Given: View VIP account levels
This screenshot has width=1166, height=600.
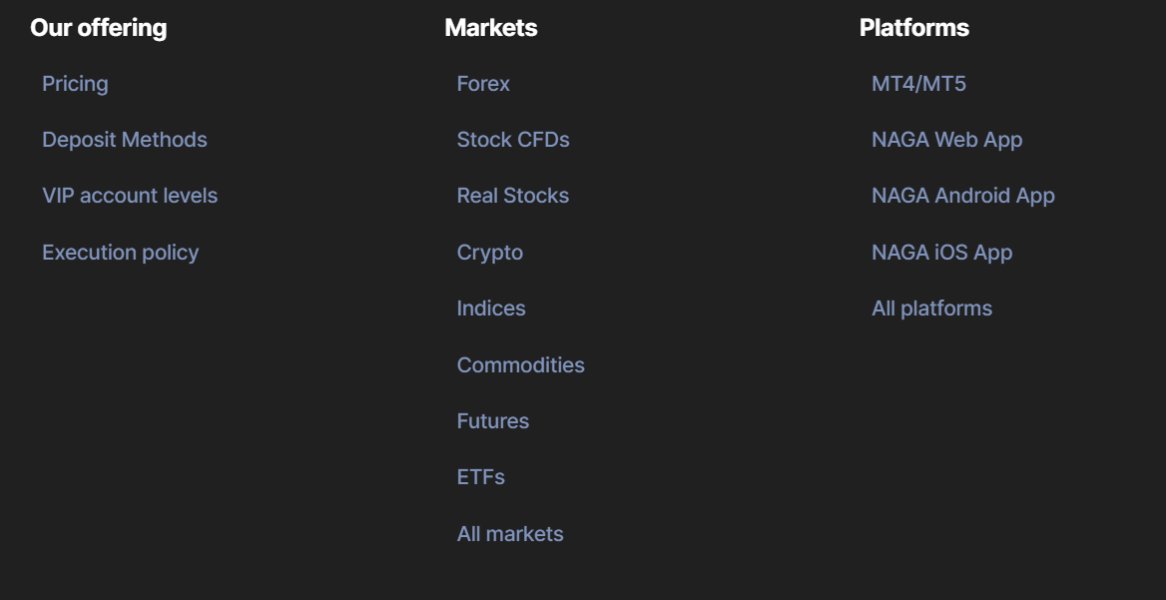Looking at the screenshot, I should point(129,196).
